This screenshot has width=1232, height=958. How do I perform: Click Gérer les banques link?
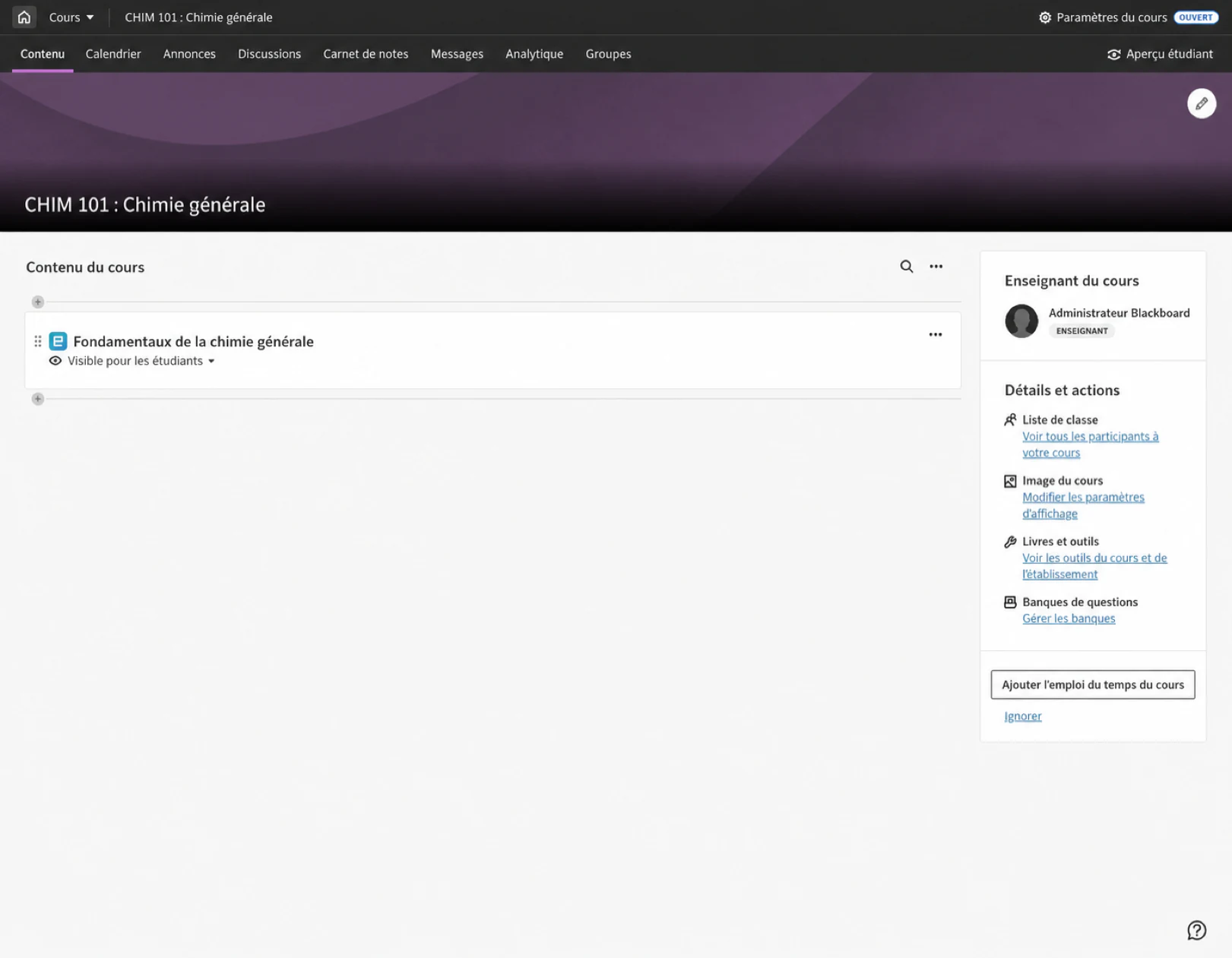1069,618
